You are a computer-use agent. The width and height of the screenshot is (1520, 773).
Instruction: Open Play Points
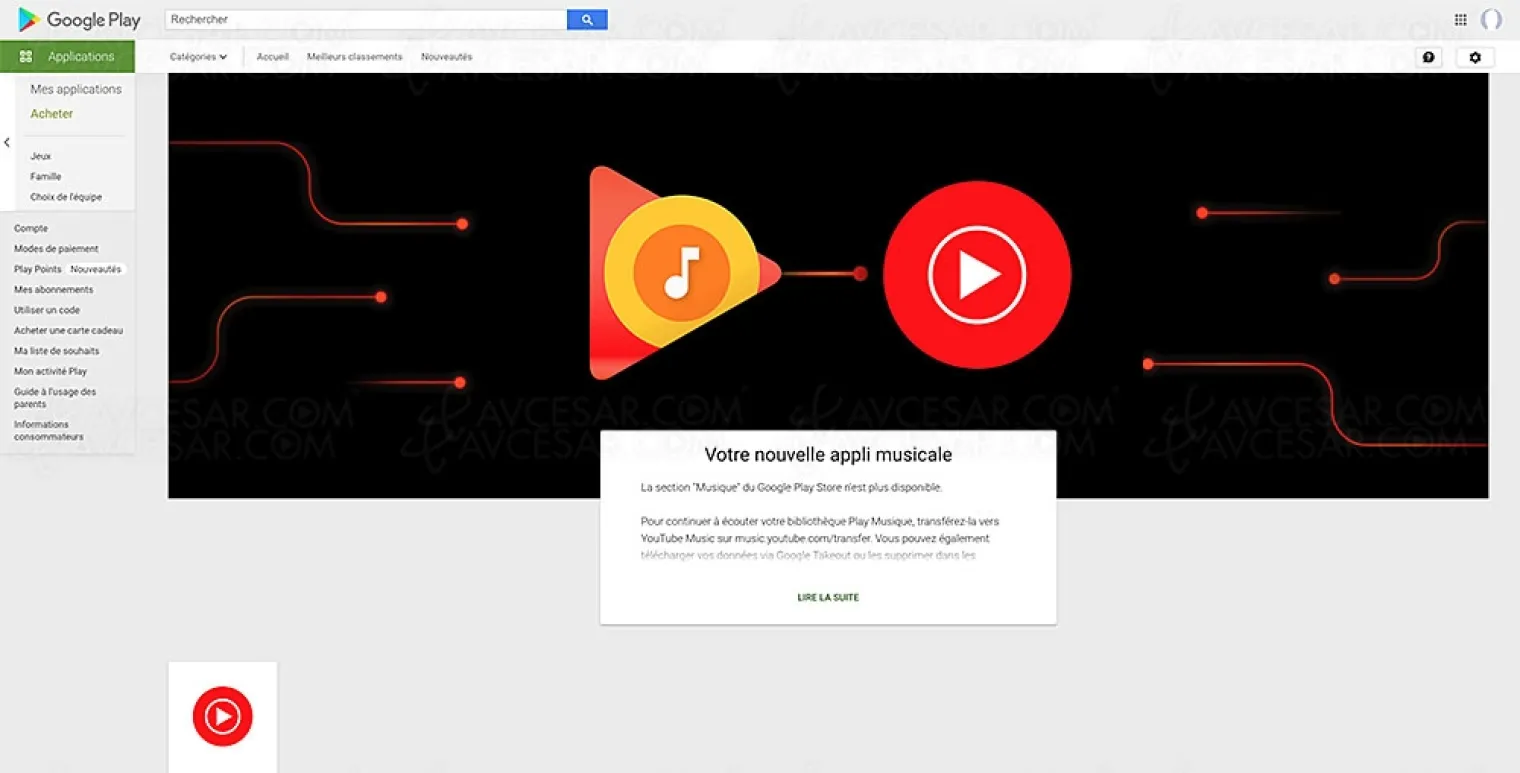38,269
